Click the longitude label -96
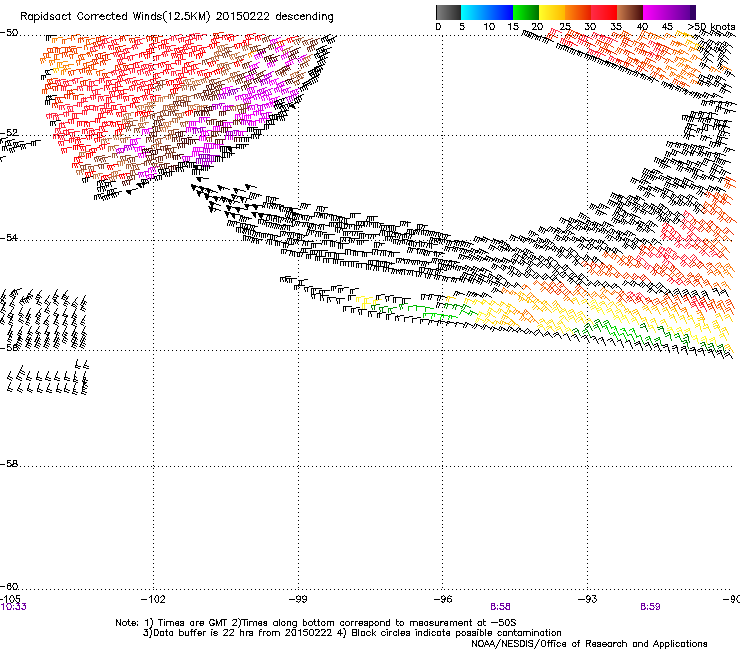This screenshot has width=740, height=650. 443,599
